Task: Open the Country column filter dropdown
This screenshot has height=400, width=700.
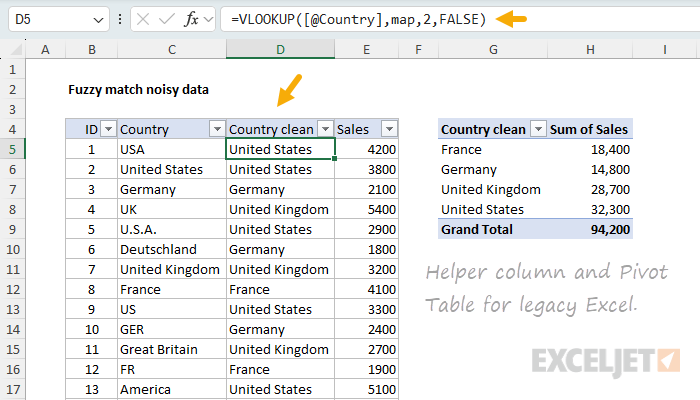Action: point(217,129)
